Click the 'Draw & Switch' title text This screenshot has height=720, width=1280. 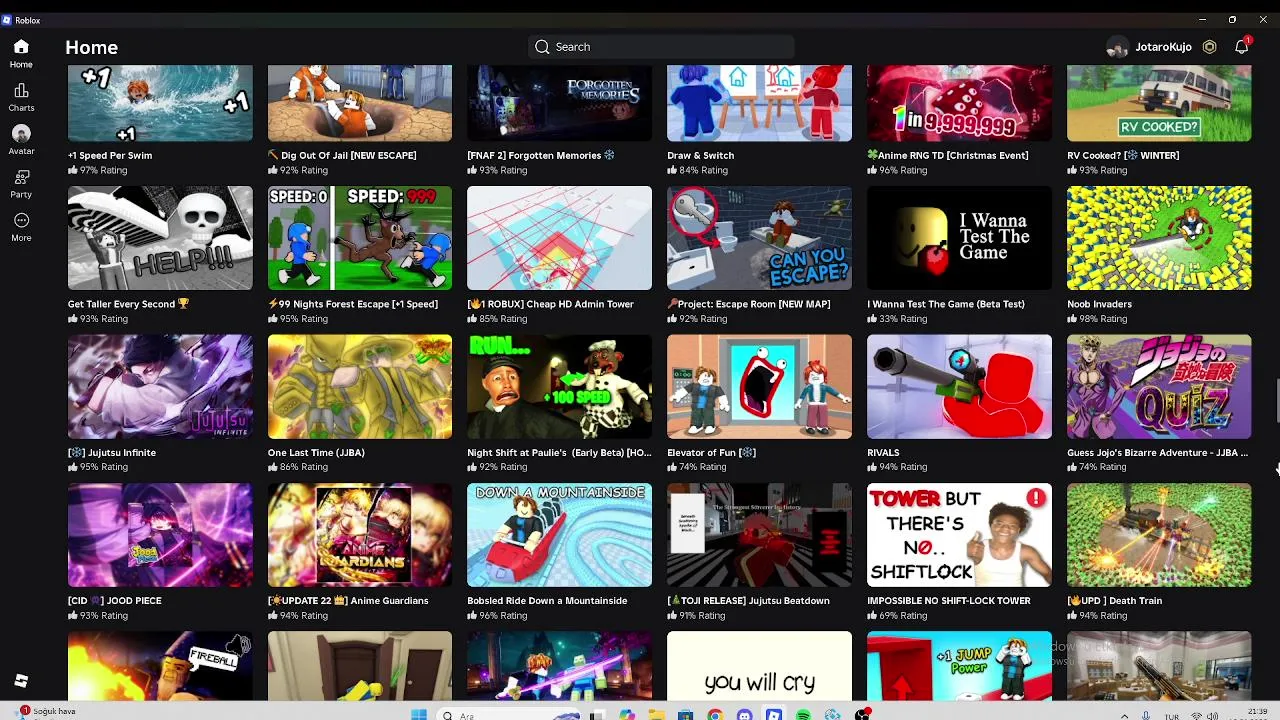point(700,156)
